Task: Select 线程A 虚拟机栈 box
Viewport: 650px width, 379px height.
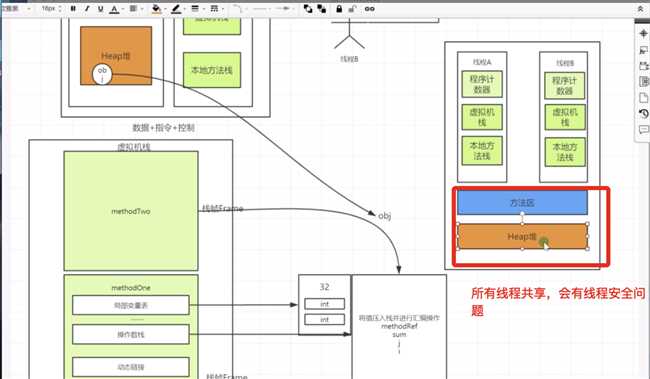Action: pos(482,117)
